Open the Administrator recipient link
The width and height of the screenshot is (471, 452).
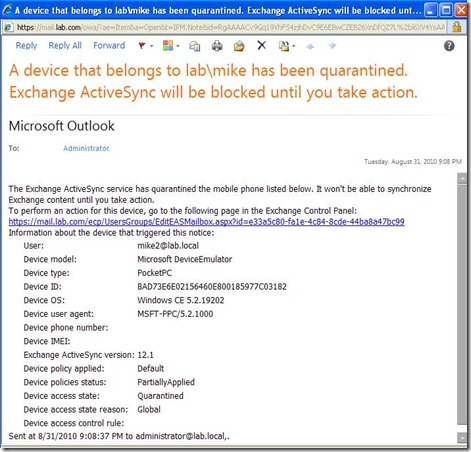(x=86, y=148)
